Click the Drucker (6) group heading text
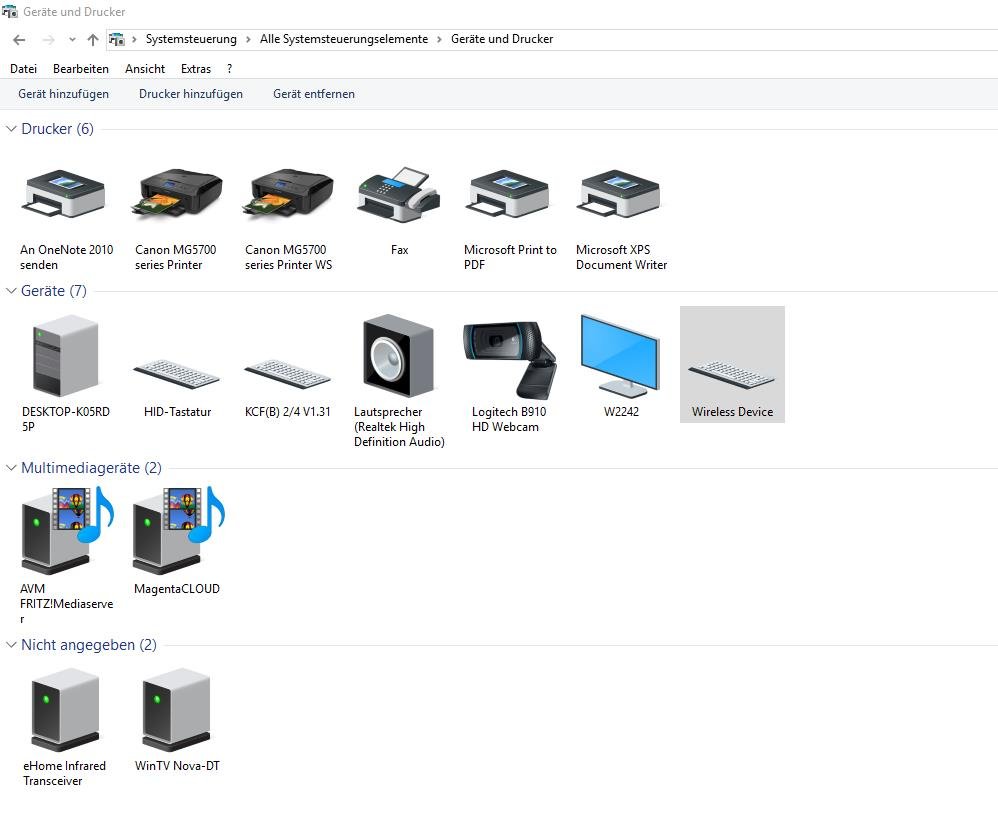This screenshot has width=998, height=818. (57, 129)
